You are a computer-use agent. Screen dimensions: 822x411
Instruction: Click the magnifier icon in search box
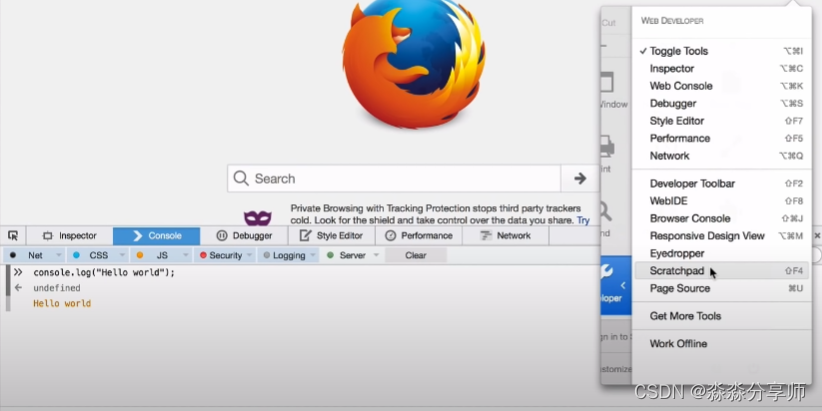[x=241, y=178]
